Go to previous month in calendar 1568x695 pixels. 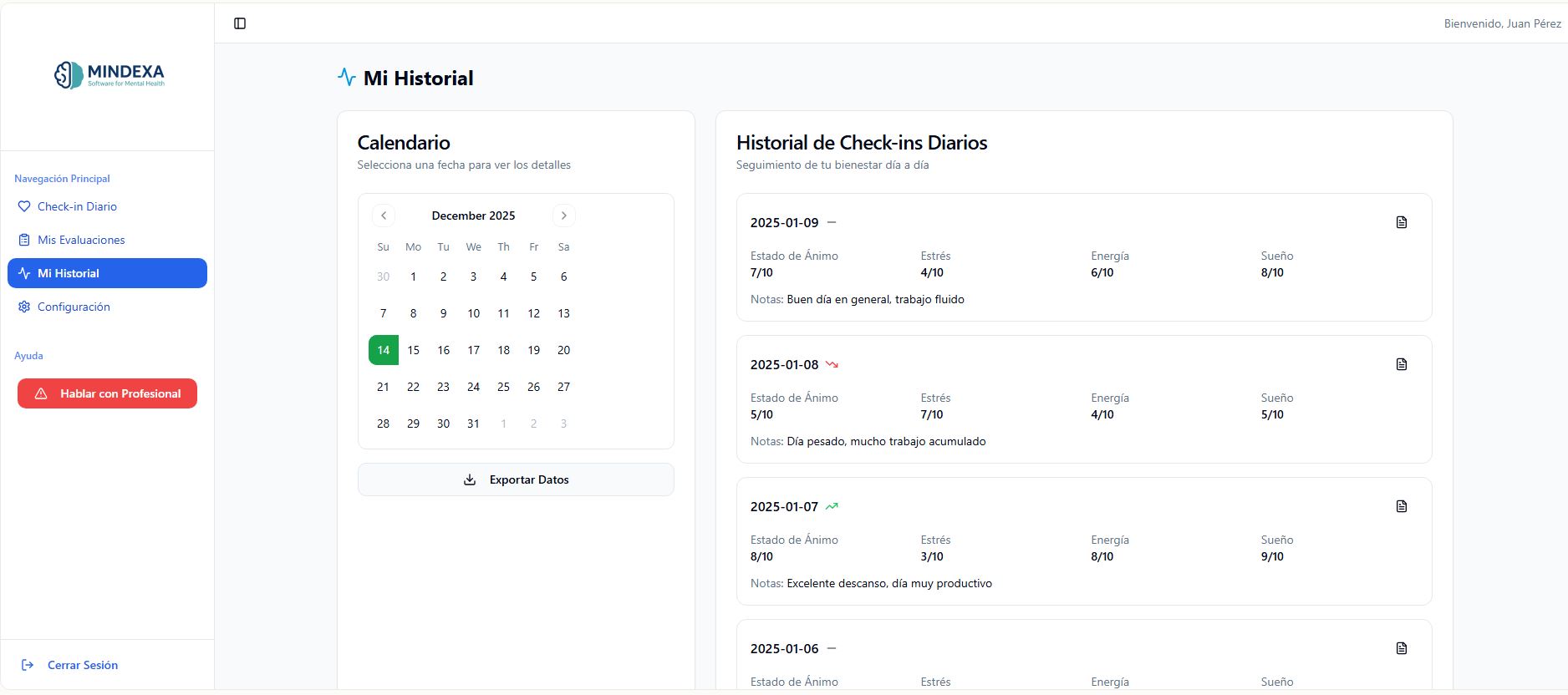tap(384, 216)
